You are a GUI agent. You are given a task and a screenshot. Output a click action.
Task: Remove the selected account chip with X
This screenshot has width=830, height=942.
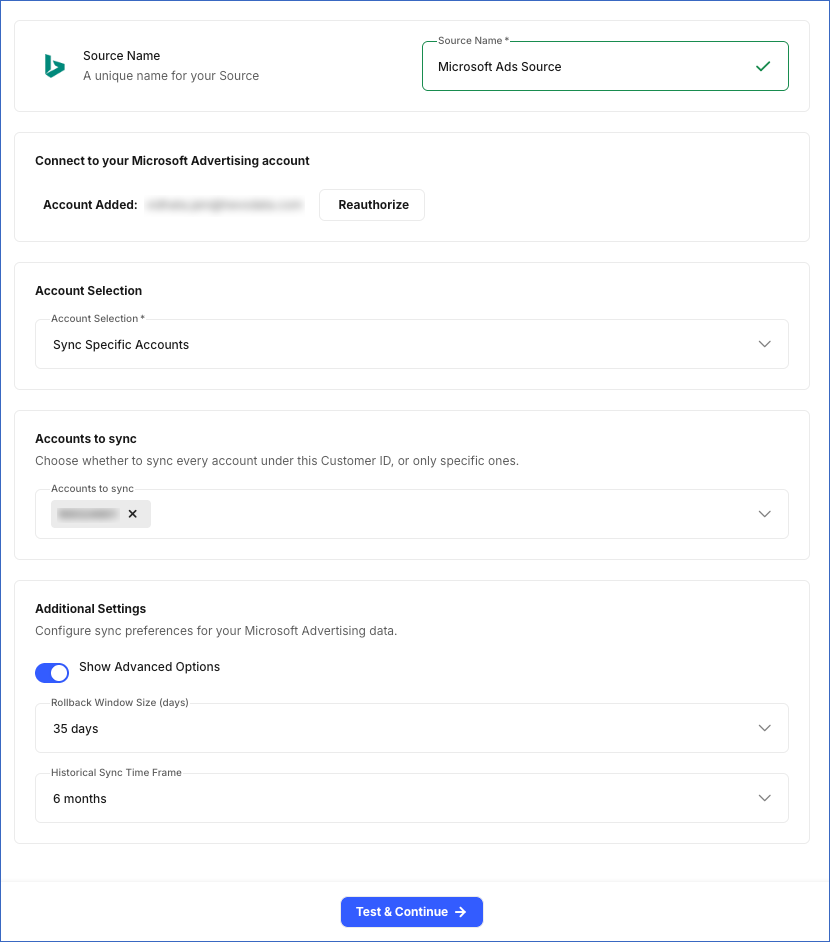pyautogui.click(x=133, y=514)
